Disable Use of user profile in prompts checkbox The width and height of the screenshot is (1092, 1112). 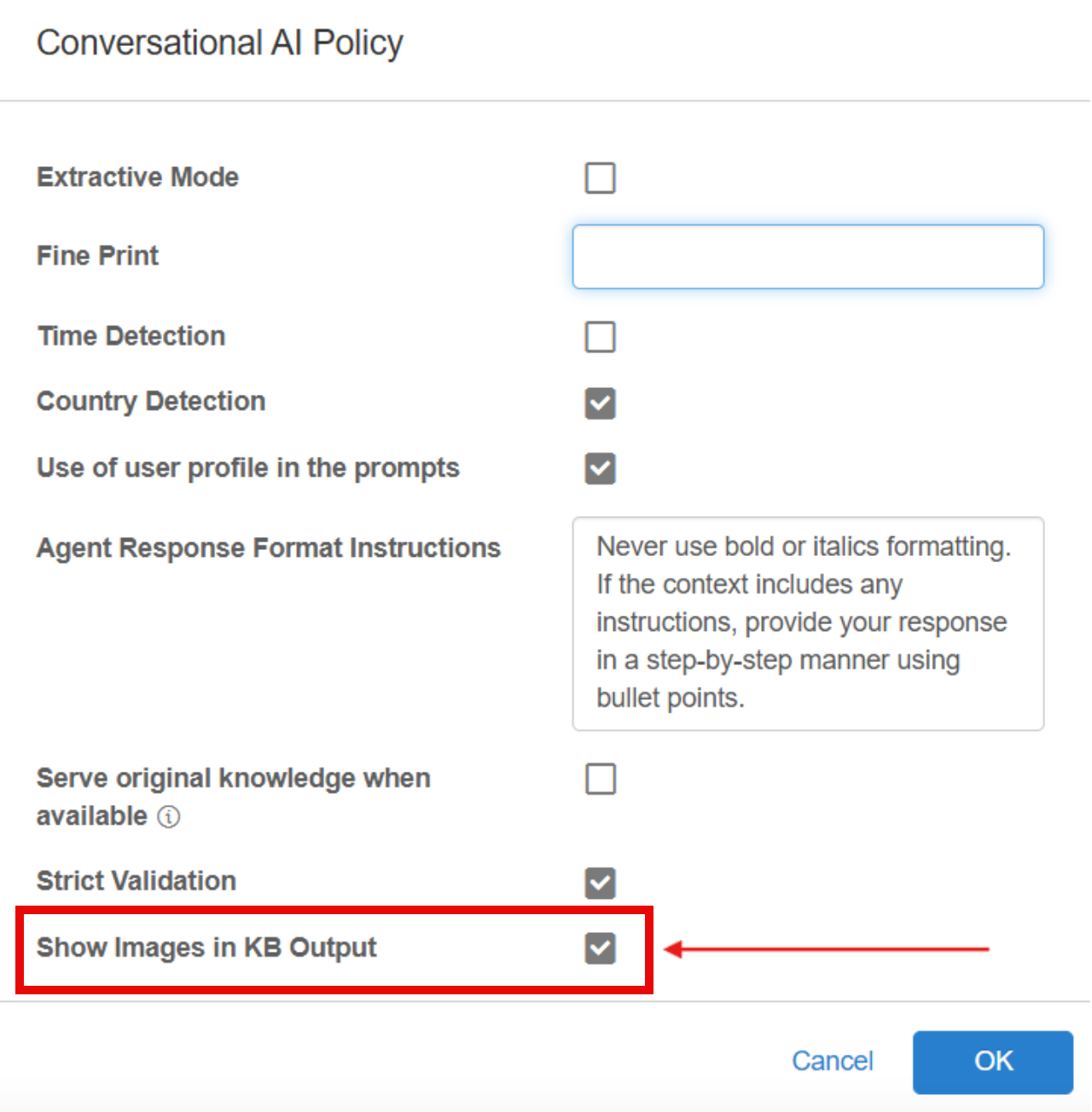click(x=601, y=468)
